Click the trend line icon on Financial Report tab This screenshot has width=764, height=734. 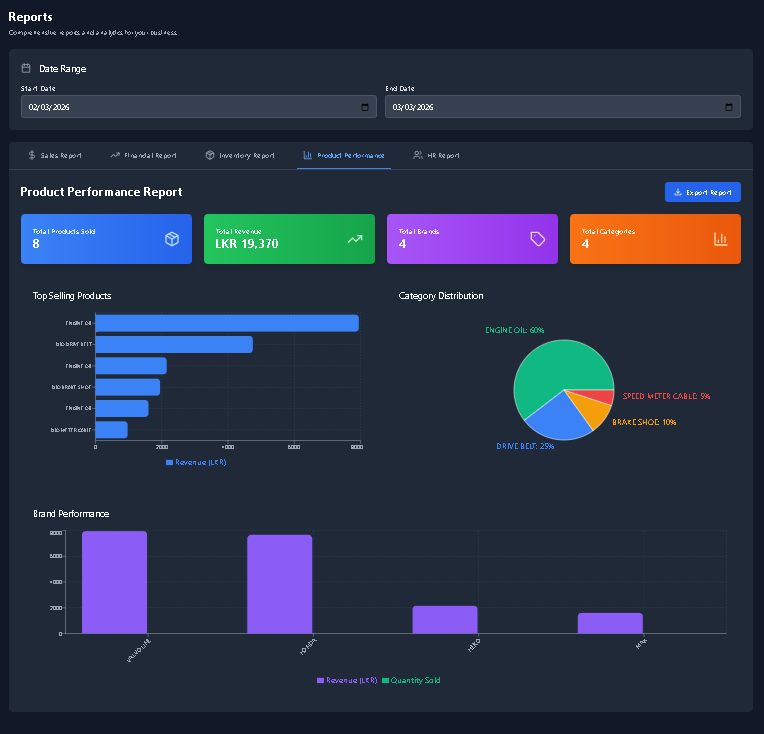pos(115,155)
